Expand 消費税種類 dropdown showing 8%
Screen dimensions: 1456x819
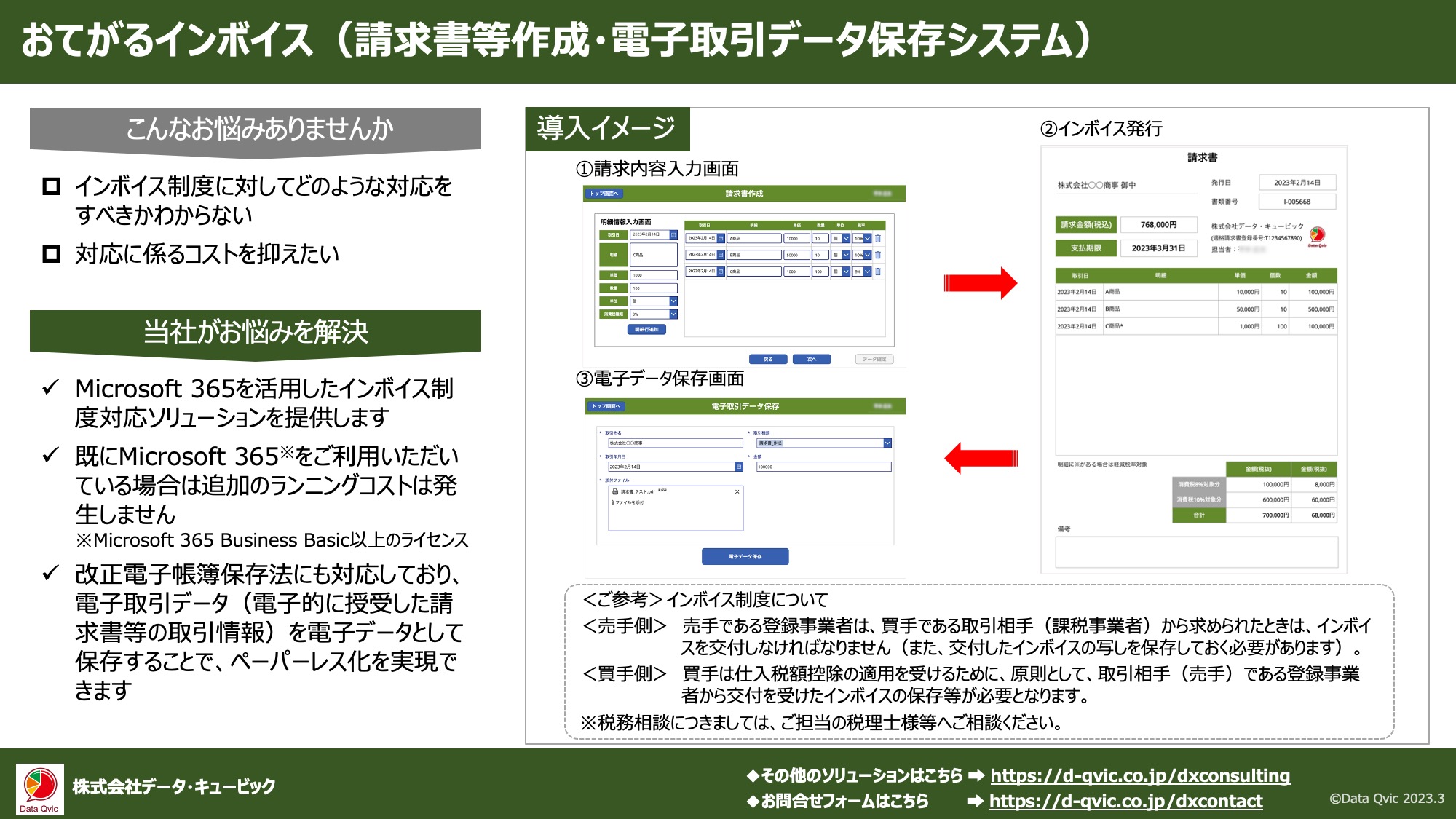(x=673, y=314)
